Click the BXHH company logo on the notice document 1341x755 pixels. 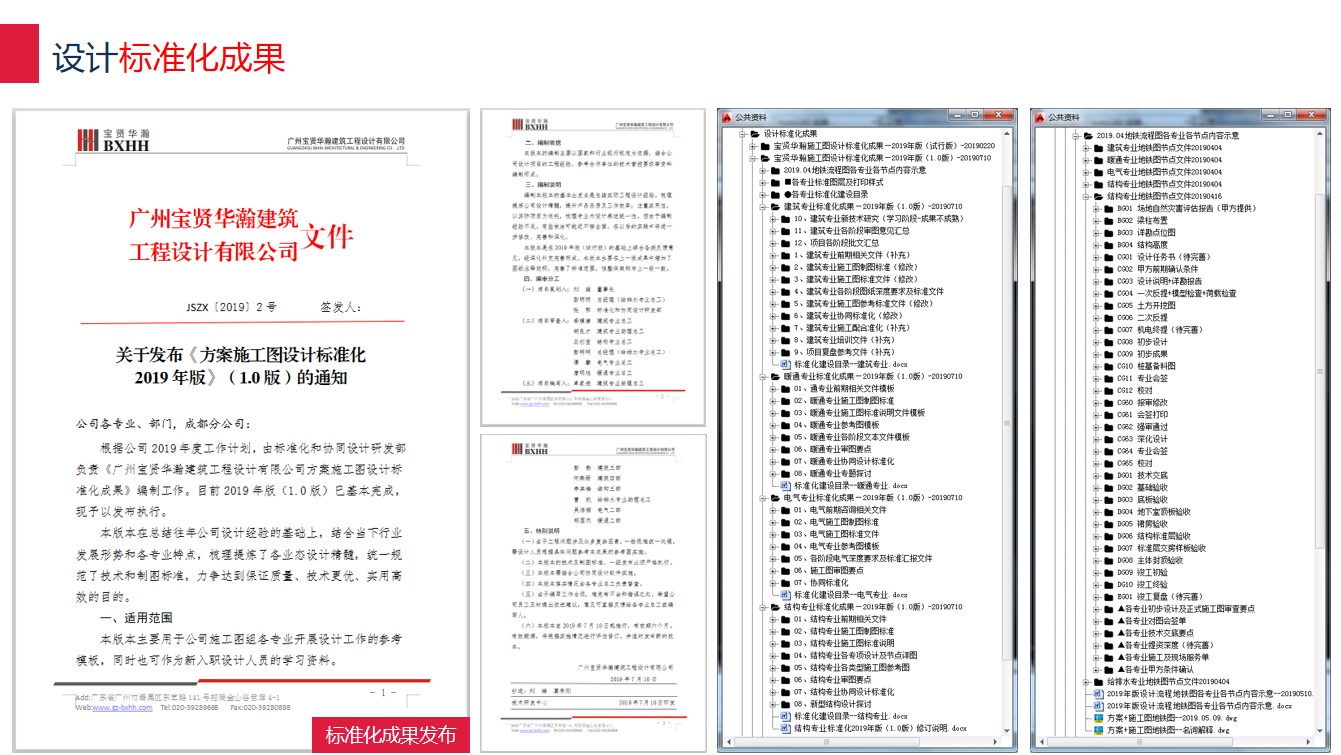pos(113,141)
